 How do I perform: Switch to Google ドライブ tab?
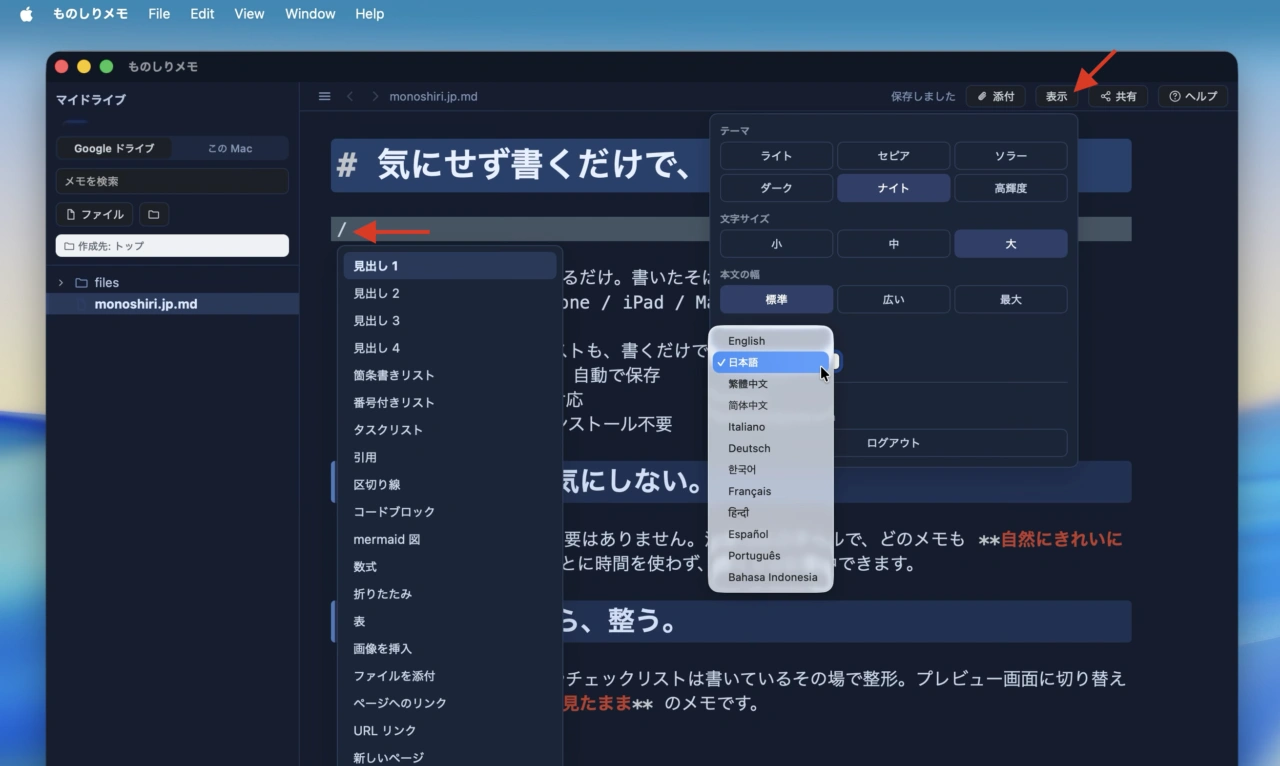tap(114, 148)
